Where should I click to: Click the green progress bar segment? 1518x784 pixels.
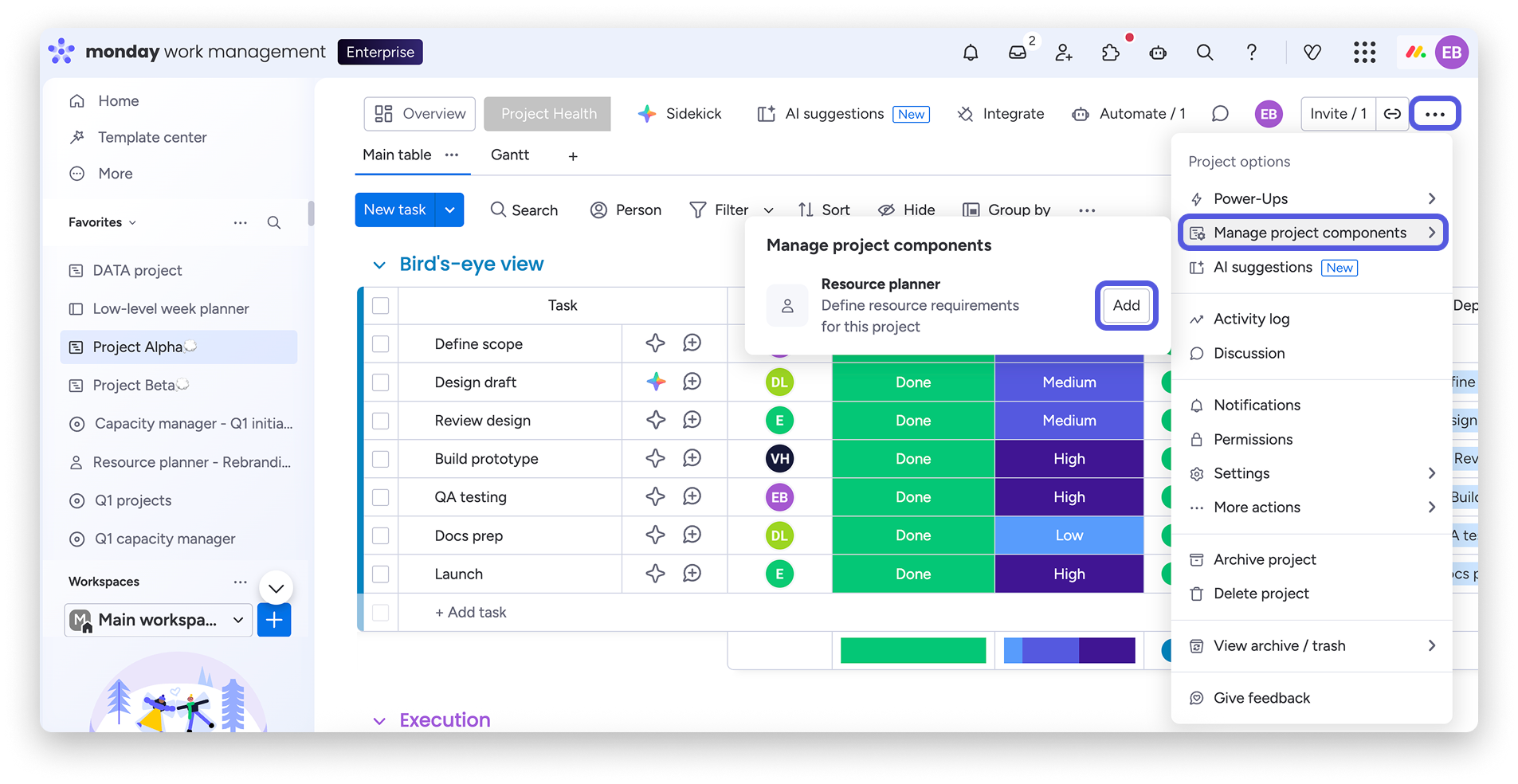(912, 650)
